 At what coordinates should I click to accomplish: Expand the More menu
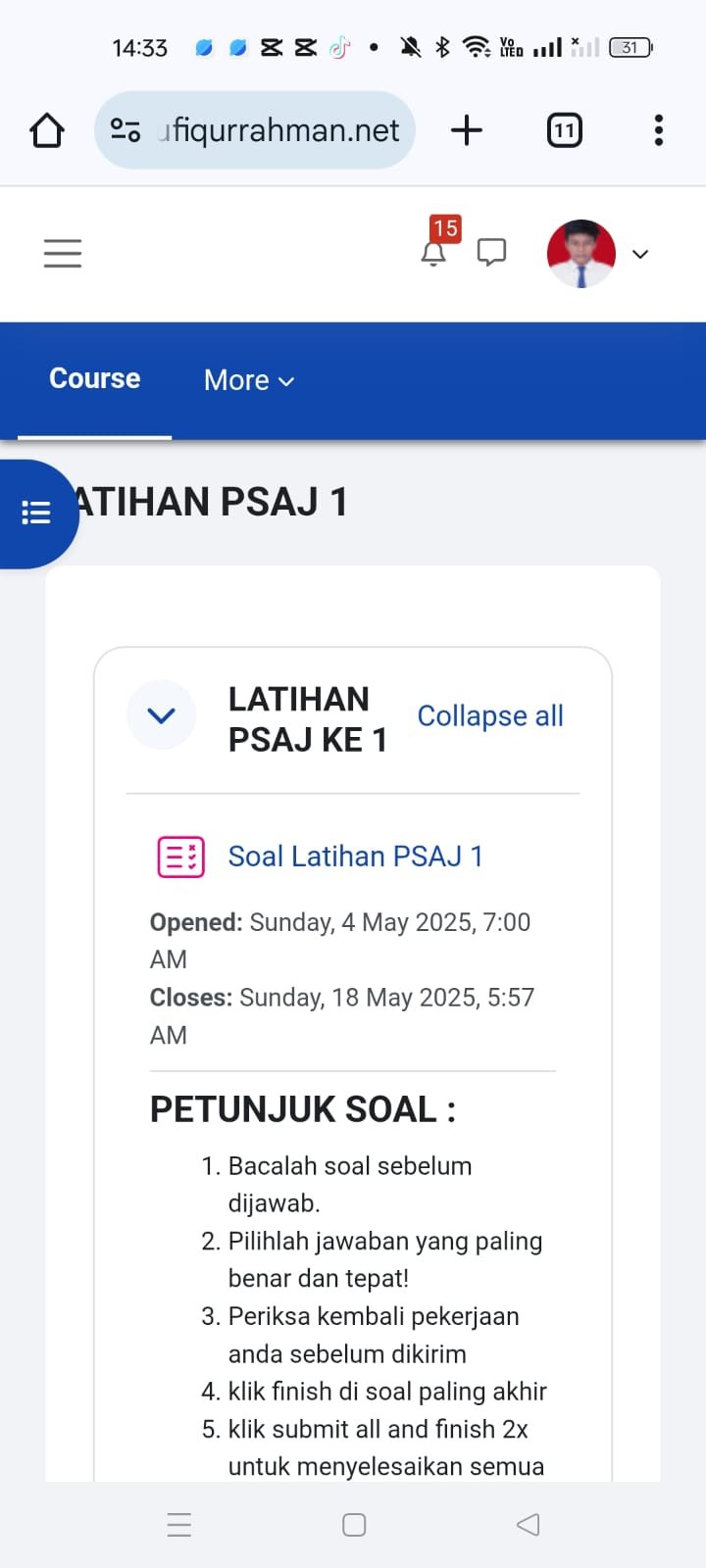(x=249, y=380)
